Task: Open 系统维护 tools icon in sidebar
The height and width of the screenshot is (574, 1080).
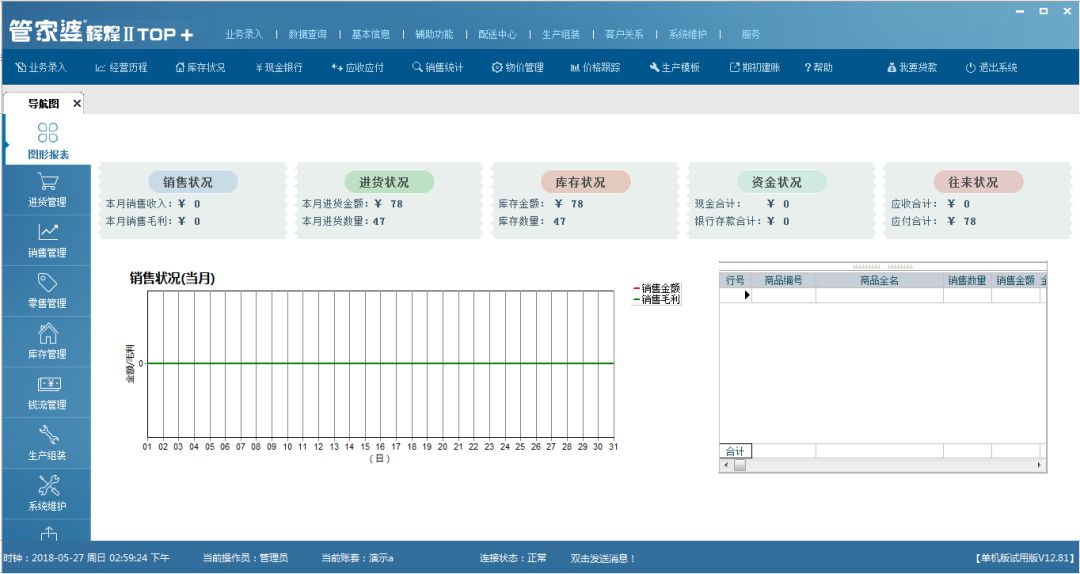Action: (x=47, y=486)
